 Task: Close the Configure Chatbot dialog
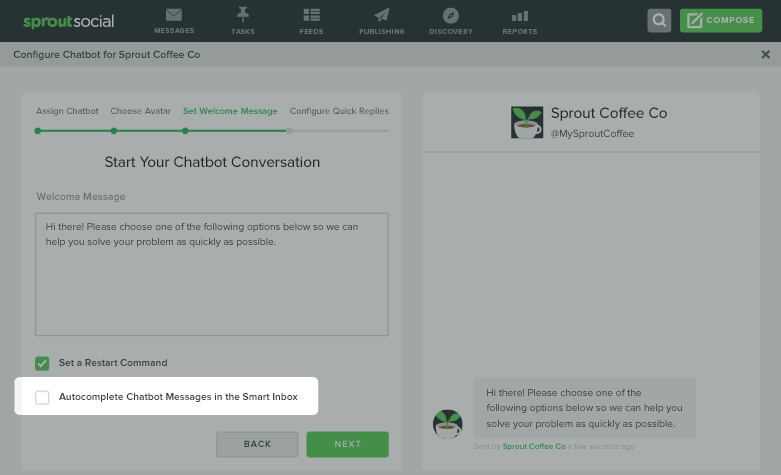(x=766, y=54)
